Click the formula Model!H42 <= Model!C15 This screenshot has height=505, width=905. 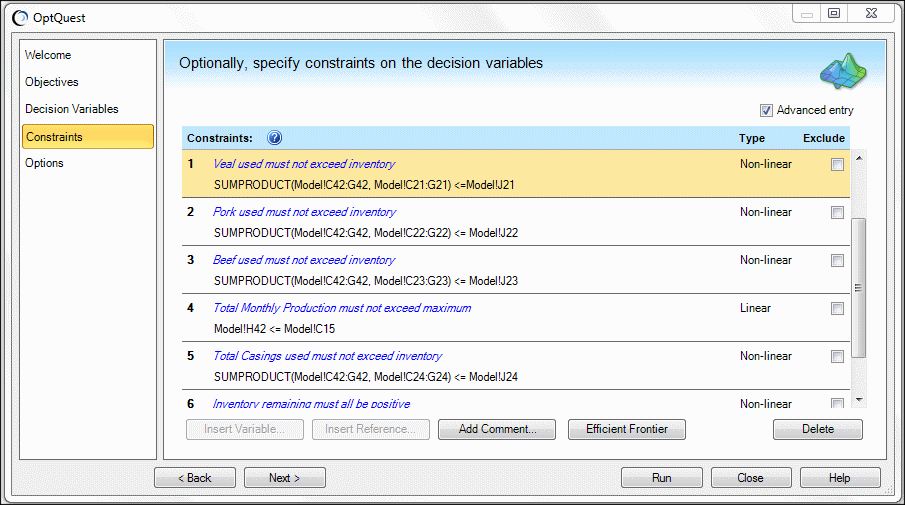click(274, 328)
